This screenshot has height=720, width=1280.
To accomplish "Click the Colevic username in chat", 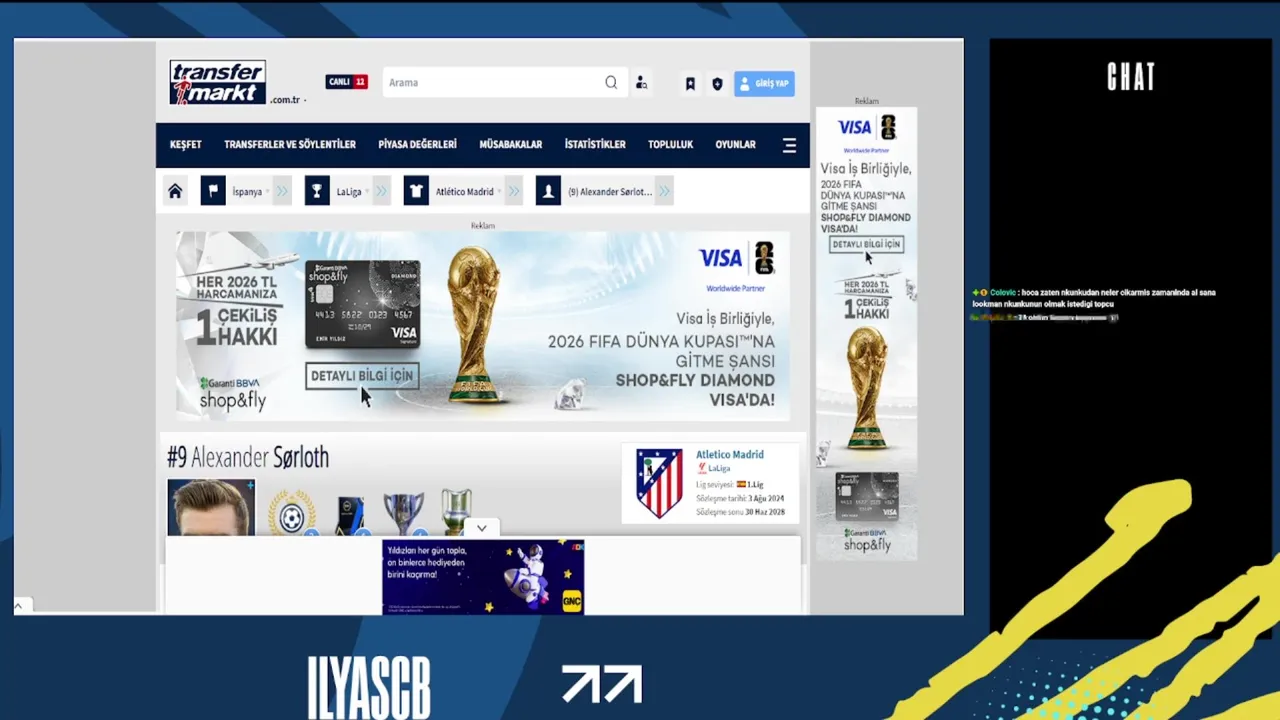I will pyautogui.click(x=1002, y=293).
